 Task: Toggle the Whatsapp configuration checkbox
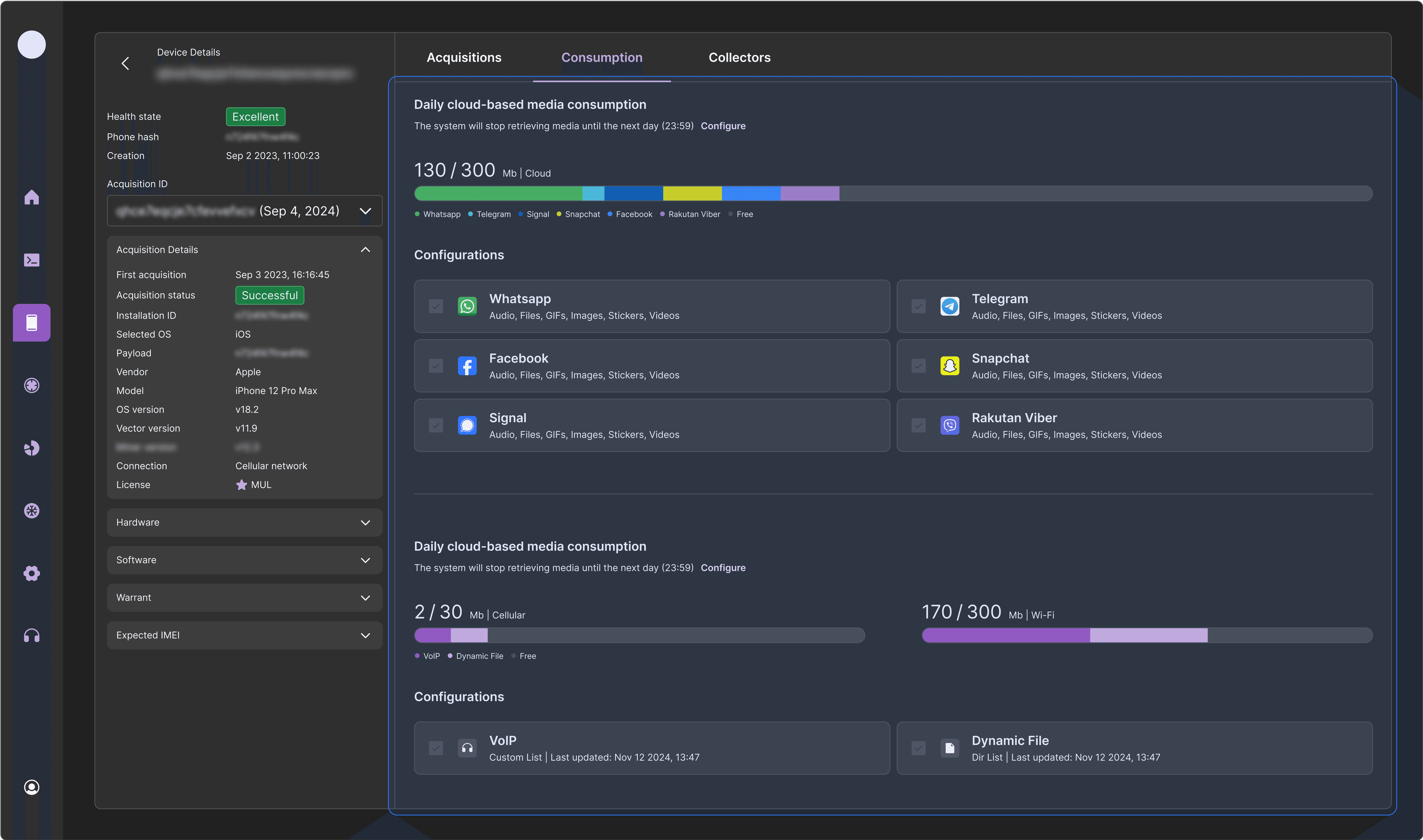tap(436, 306)
